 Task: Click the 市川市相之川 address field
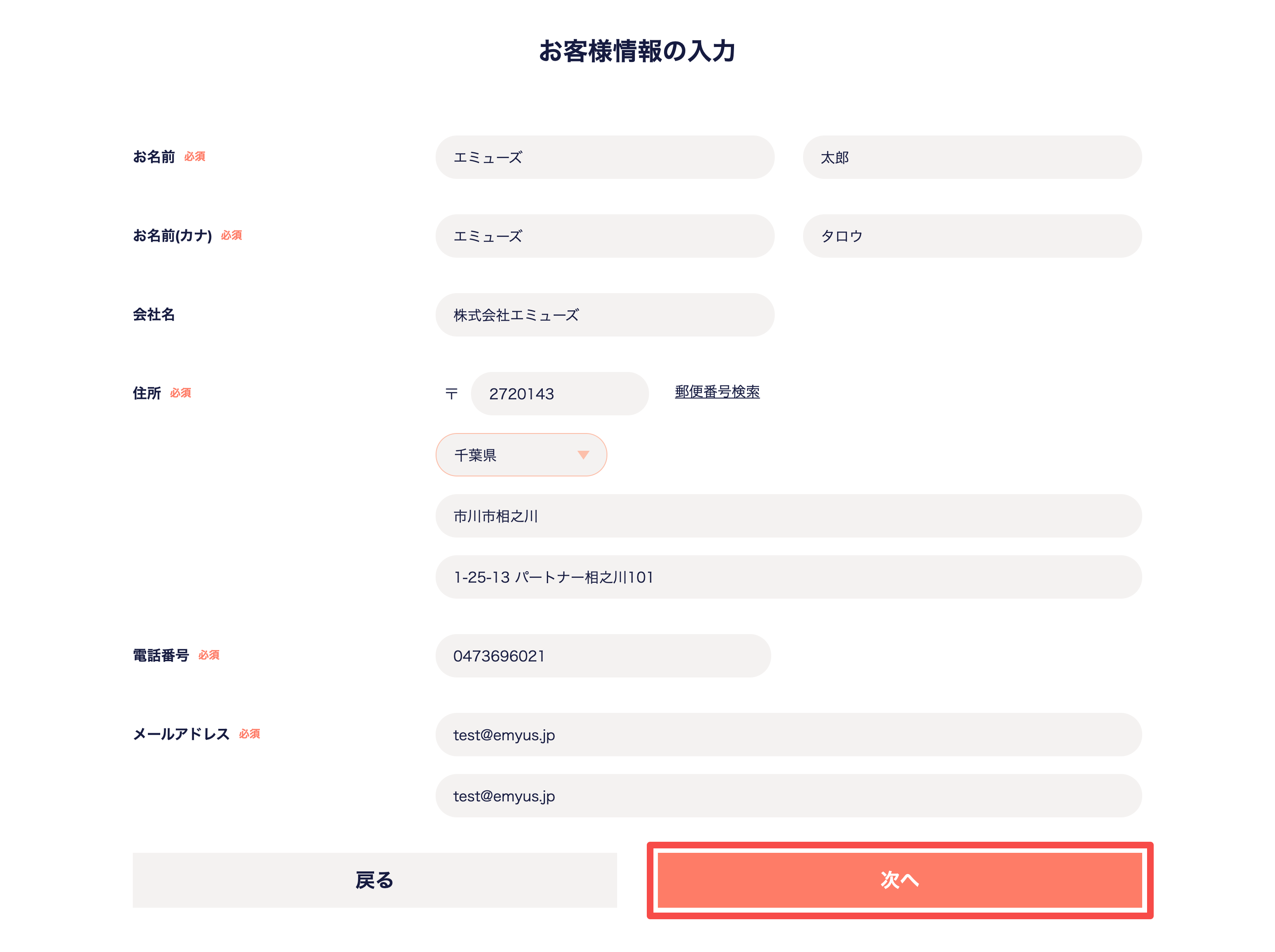pyautogui.click(x=788, y=516)
